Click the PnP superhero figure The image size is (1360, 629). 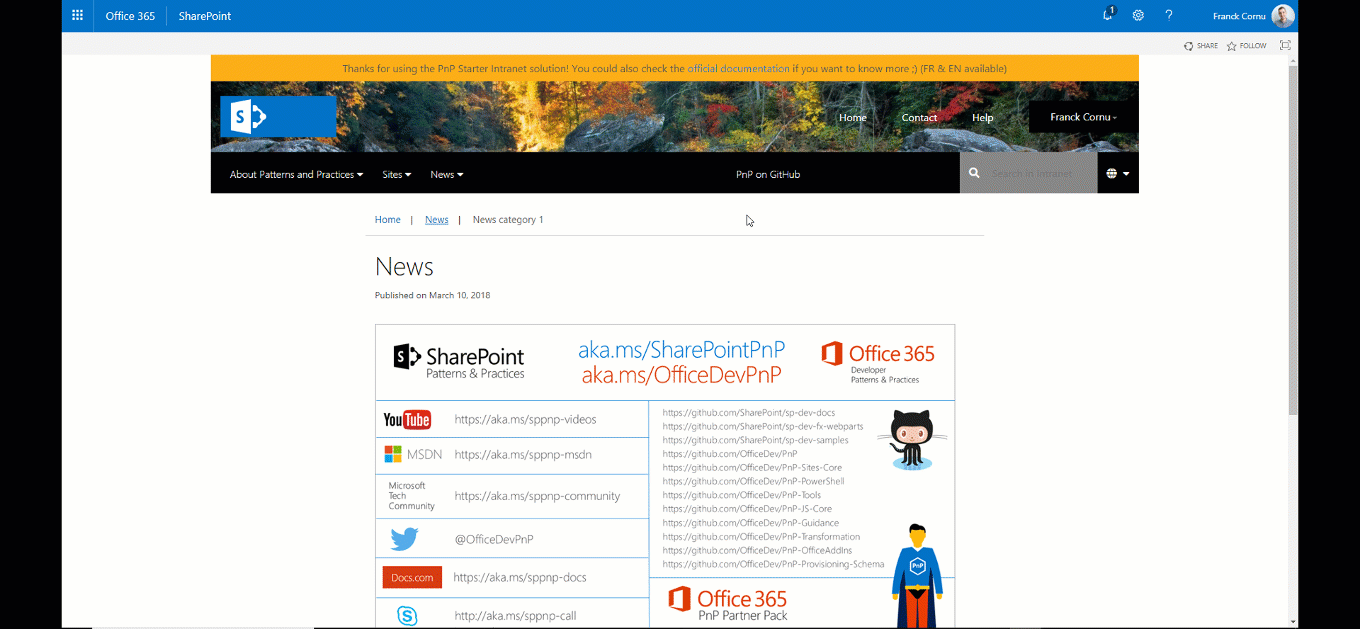[917, 576]
